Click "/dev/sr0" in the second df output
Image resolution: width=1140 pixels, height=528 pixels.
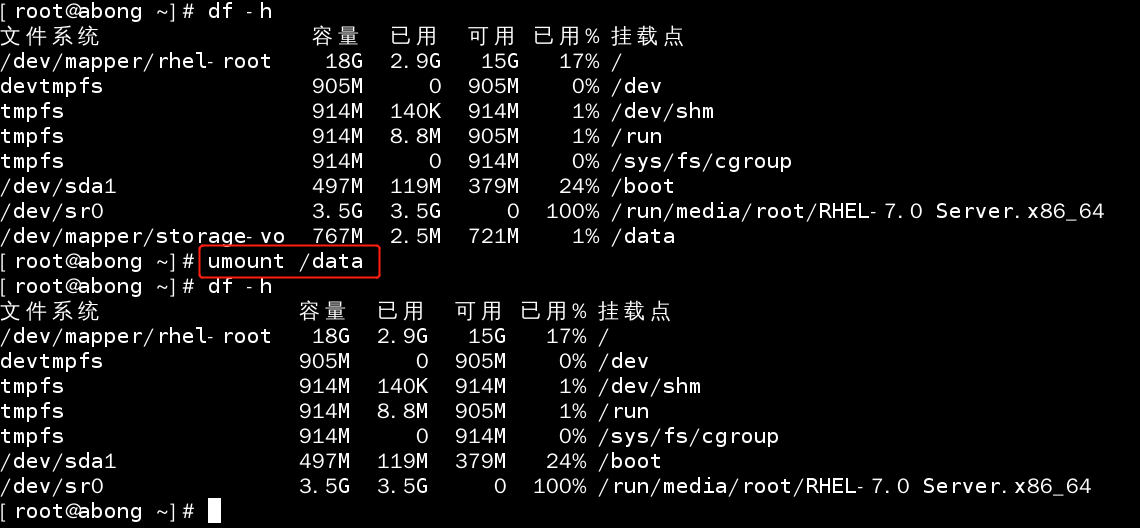point(52,487)
